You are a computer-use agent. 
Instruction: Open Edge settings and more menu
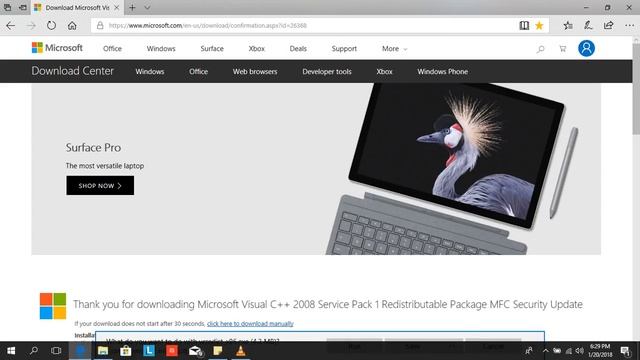point(629,26)
